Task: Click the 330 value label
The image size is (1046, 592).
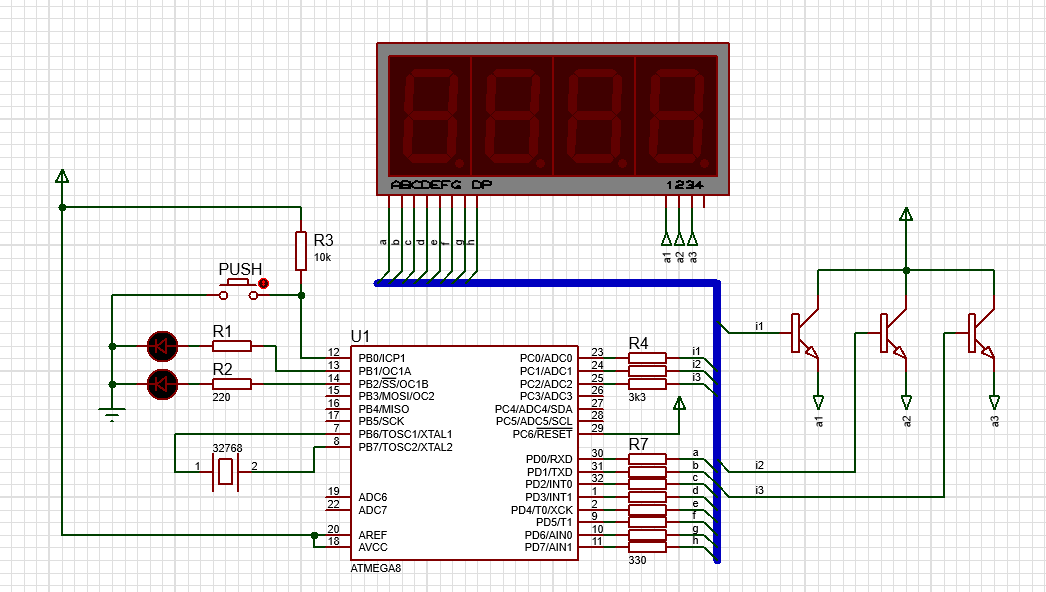Action: point(637,561)
